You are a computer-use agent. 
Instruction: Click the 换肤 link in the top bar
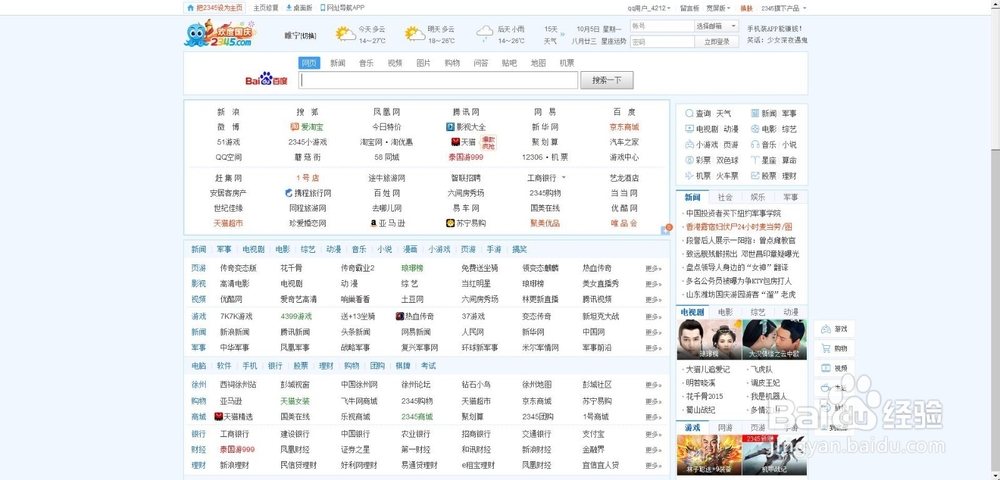point(746,8)
